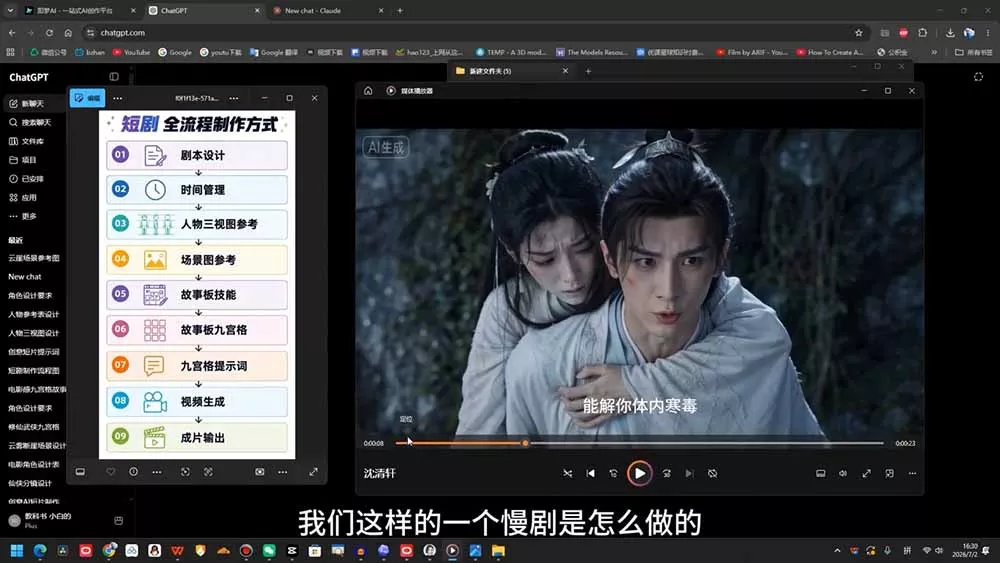
Task: Open the Windows Start menu
Action: pos(17,550)
